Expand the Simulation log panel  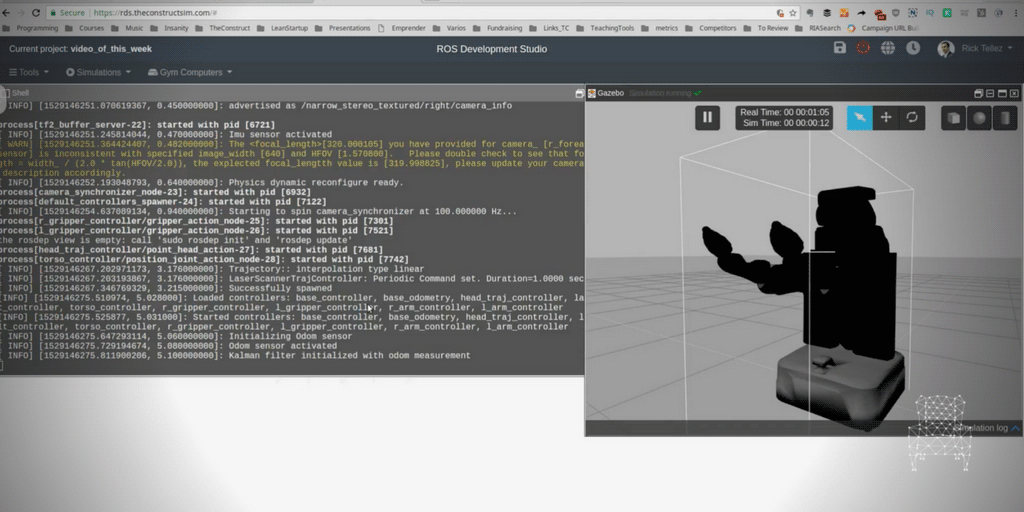tap(989, 428)
